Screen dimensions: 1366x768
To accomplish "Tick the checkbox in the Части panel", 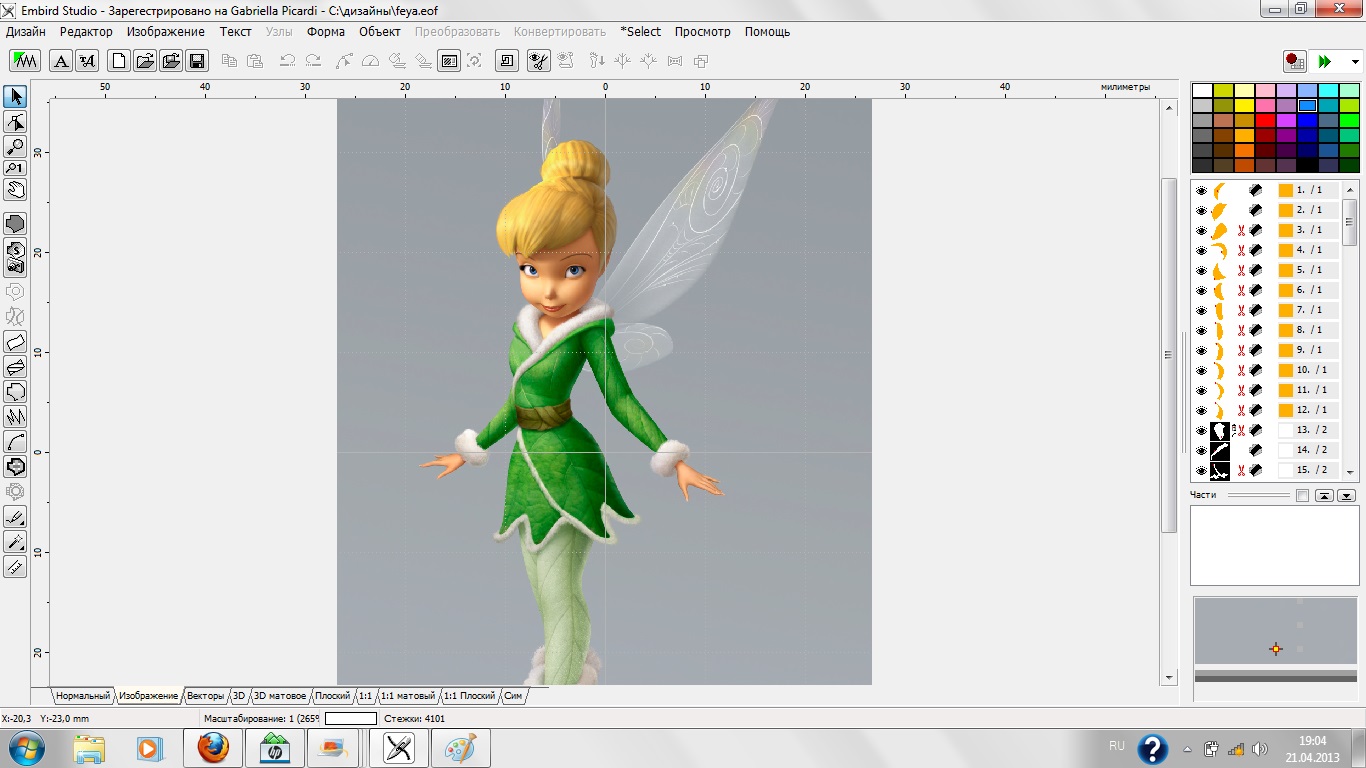I will click(x=1301, y=496).
